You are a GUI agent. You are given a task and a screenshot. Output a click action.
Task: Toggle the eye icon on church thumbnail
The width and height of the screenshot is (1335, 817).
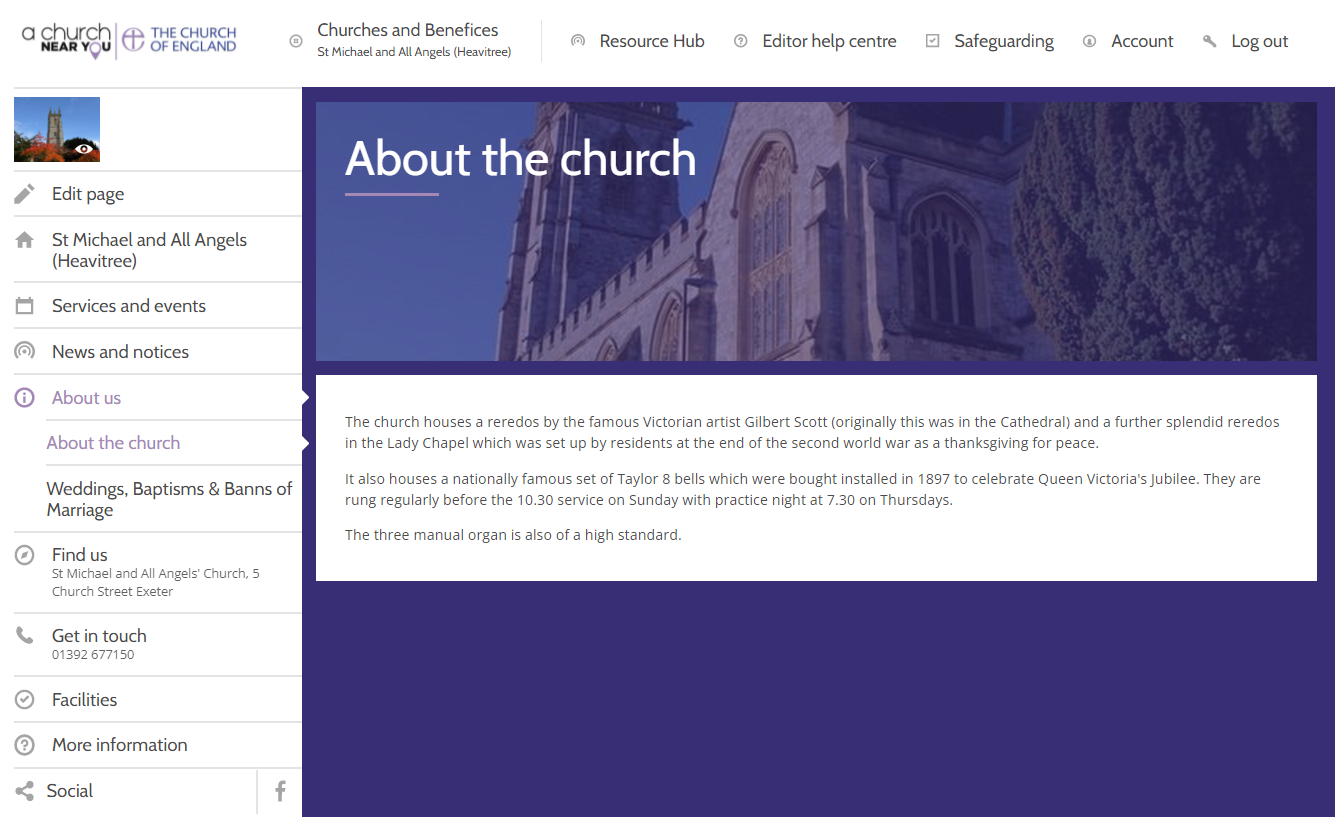(x=84, y=149)
